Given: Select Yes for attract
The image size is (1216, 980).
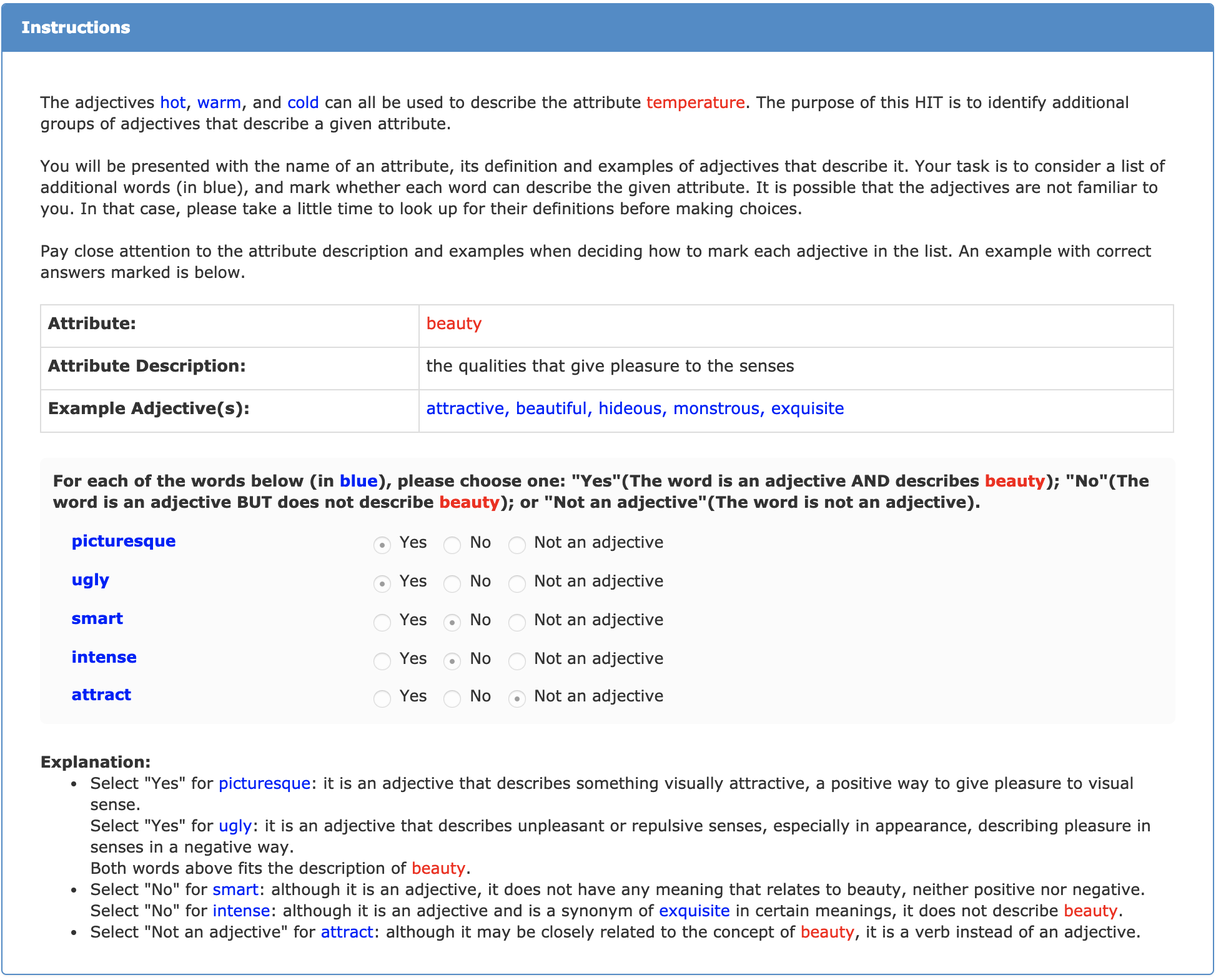Looking at the screenshot, I should tap(382, 698).
